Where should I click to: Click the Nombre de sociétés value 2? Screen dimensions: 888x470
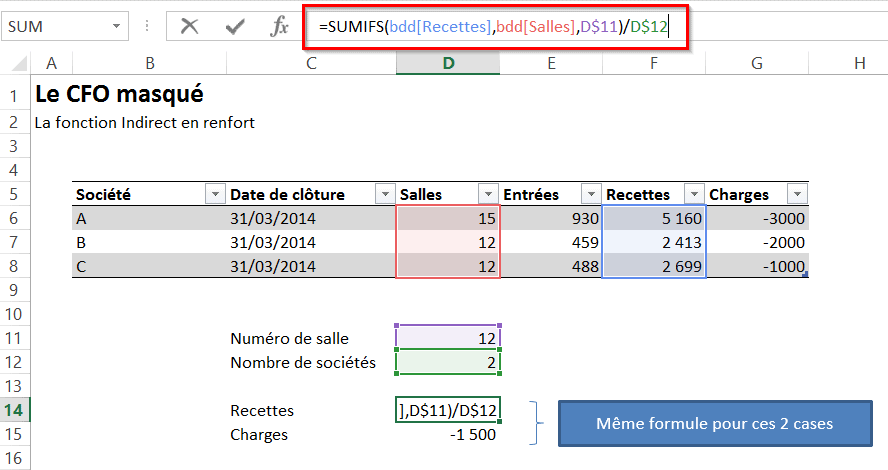point(448,362)
